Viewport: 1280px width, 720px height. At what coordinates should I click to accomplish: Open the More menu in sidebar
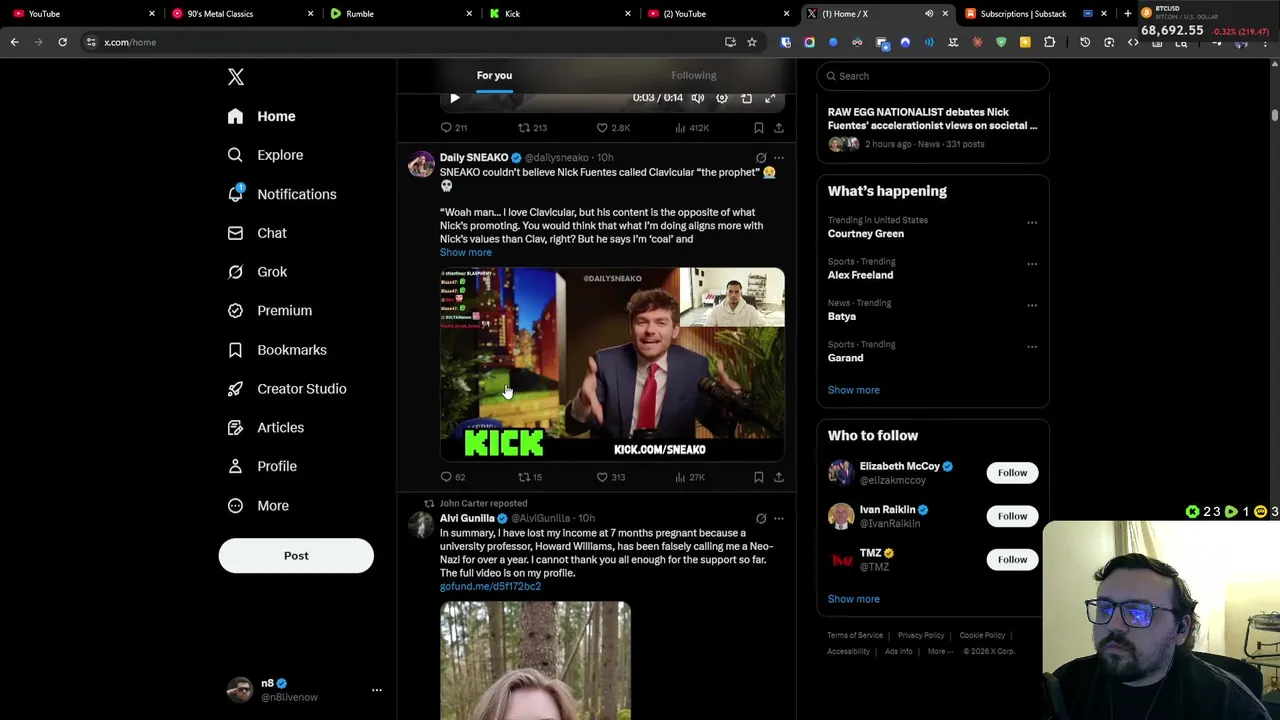pyautogui.click(x=258, y=506)
